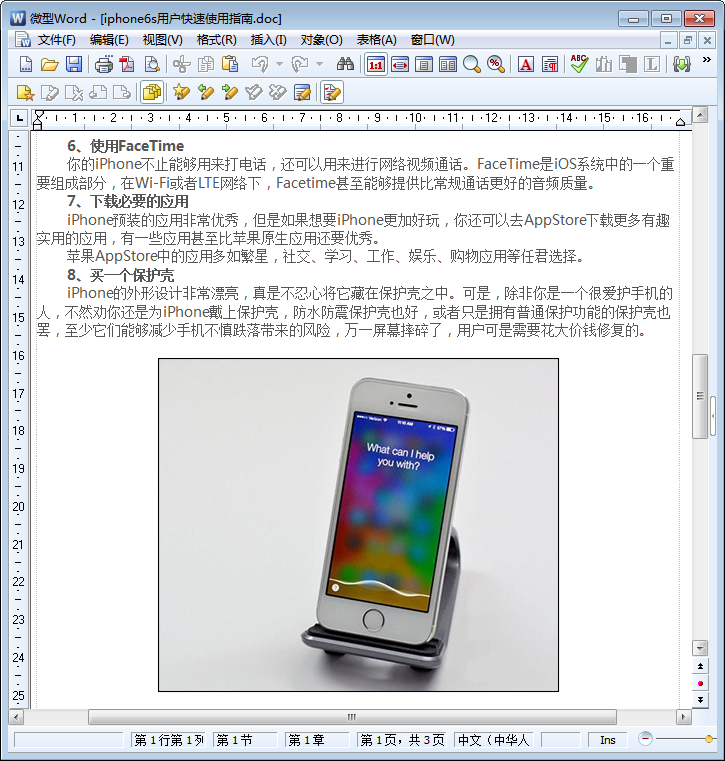This screenshot has height=761, width=725.
Task: Add a new note with the star note icon
Action: point(25,92)
